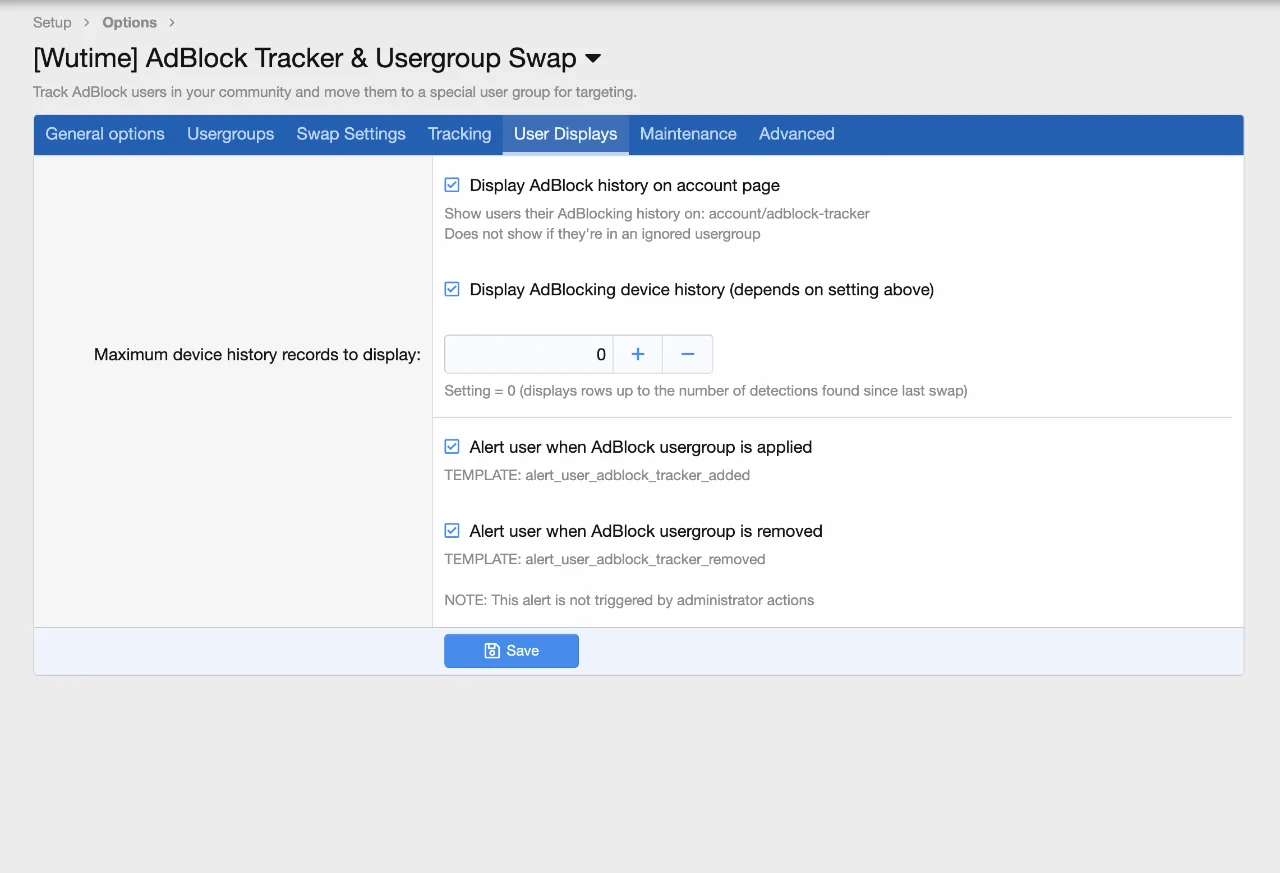
Task: Go to the Swap Settings tab
Action: (x=351, y=134)
